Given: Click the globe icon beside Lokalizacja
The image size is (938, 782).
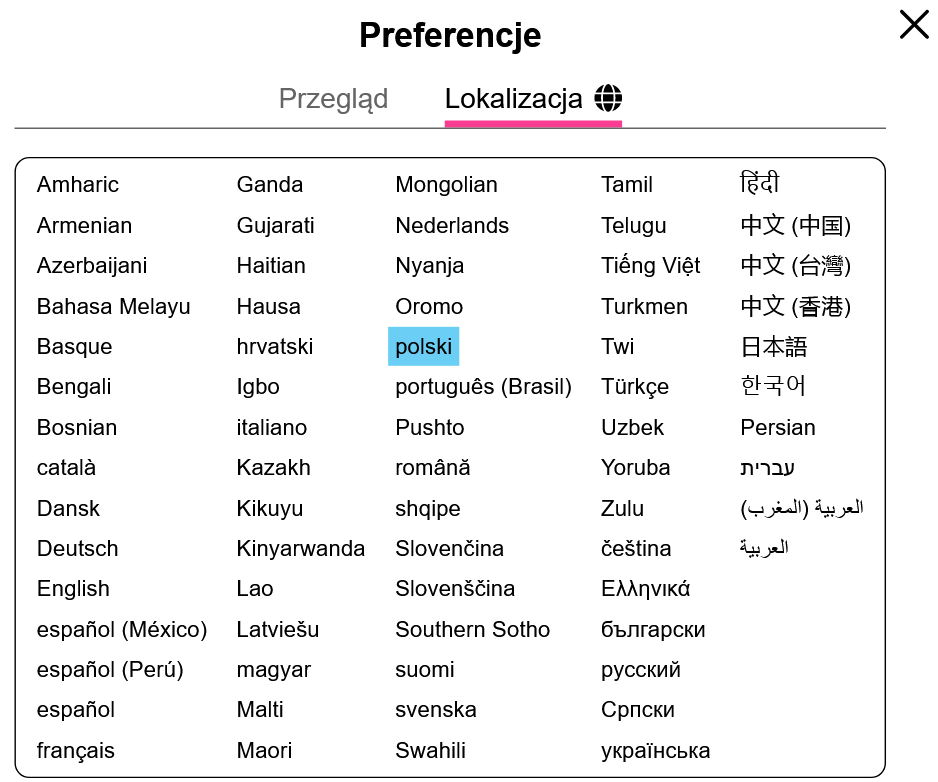Looking at the screenshot, I should 608,98.
